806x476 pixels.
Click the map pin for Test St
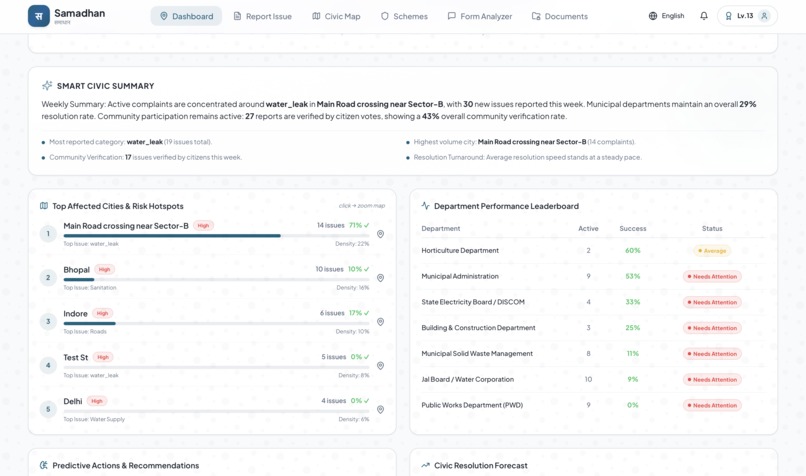(x=380, y=365)
